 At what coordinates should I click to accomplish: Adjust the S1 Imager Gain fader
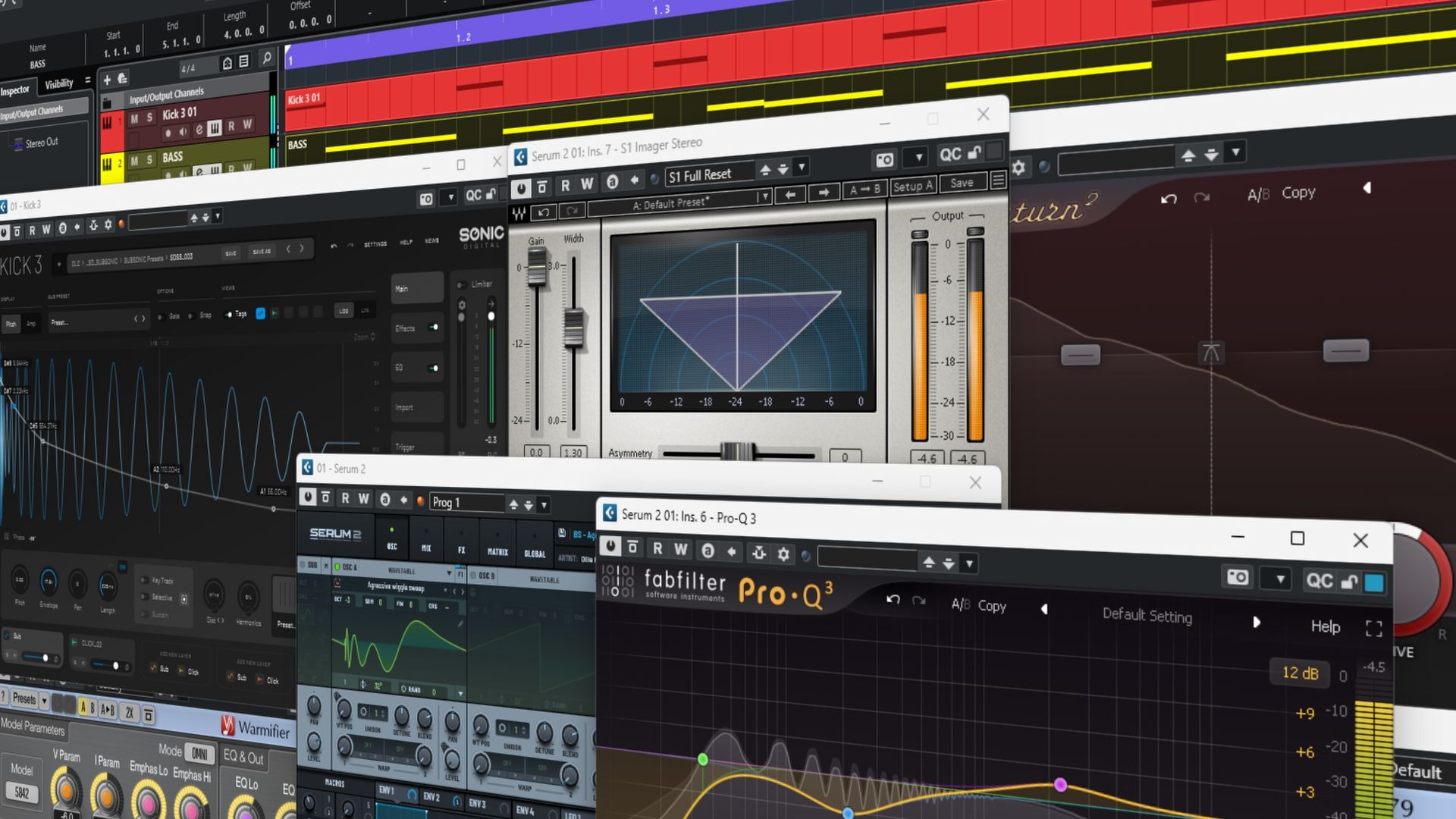[537, 267]
